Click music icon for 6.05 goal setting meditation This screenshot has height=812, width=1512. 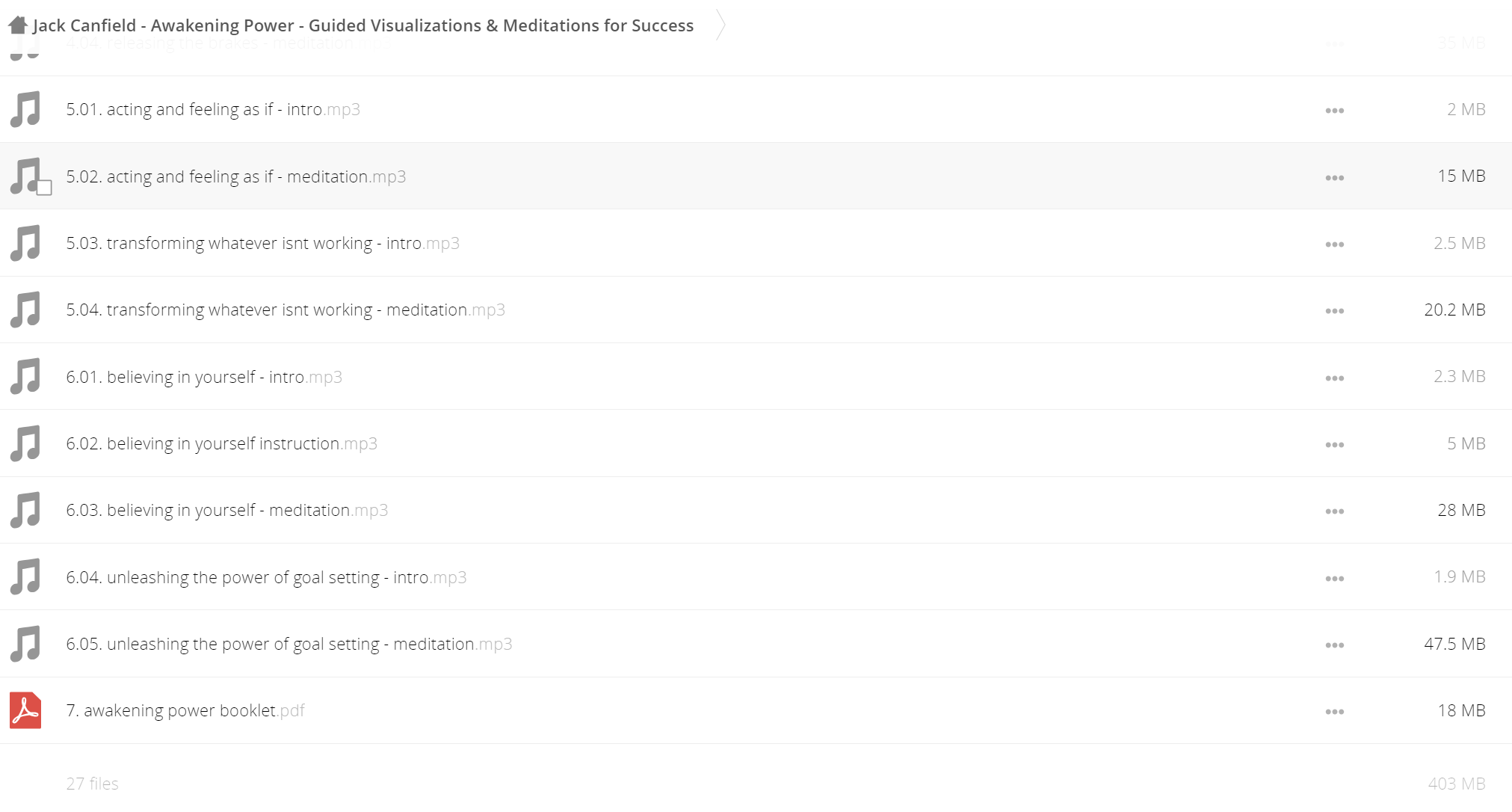pyautogui.click(x=25, y=644)
